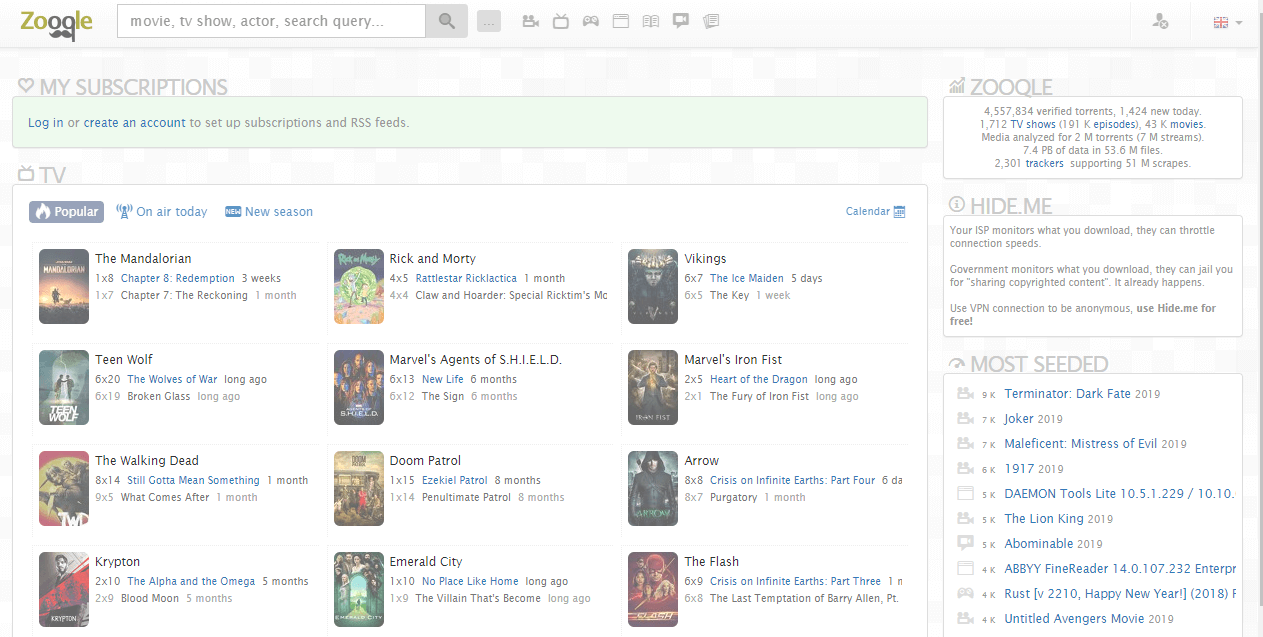1263x637 pixels.
Task: Open episode Rattlestar Ricklactica
Action: click(x=467, y=278)
